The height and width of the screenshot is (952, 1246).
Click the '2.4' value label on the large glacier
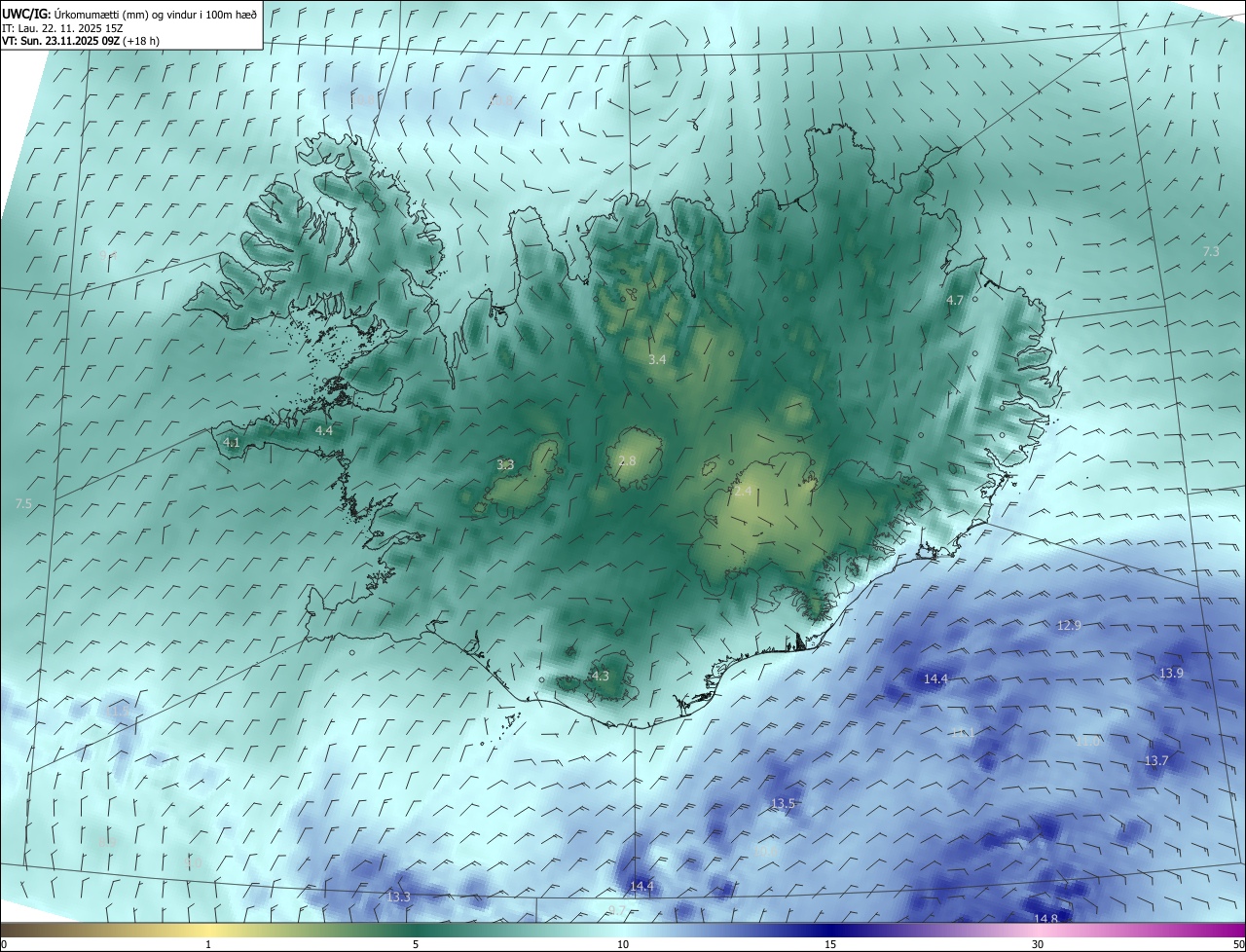click(743, 492)
